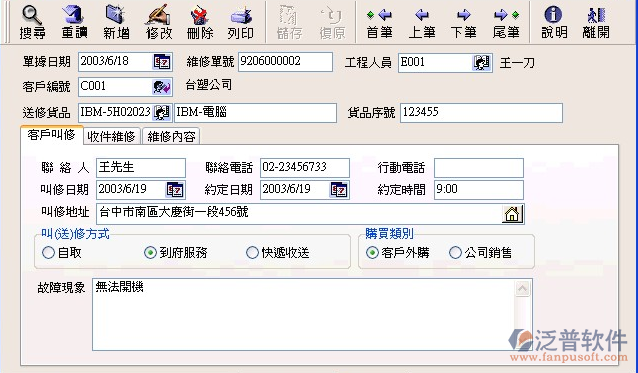Select the 快遞收送 radio option

click(252, 253)
